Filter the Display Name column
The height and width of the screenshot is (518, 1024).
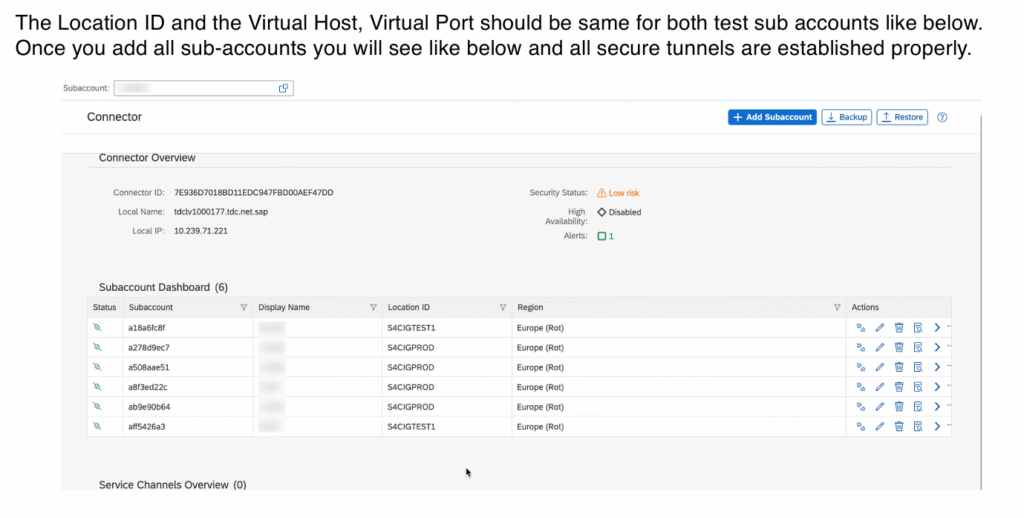tap(373, 307)
